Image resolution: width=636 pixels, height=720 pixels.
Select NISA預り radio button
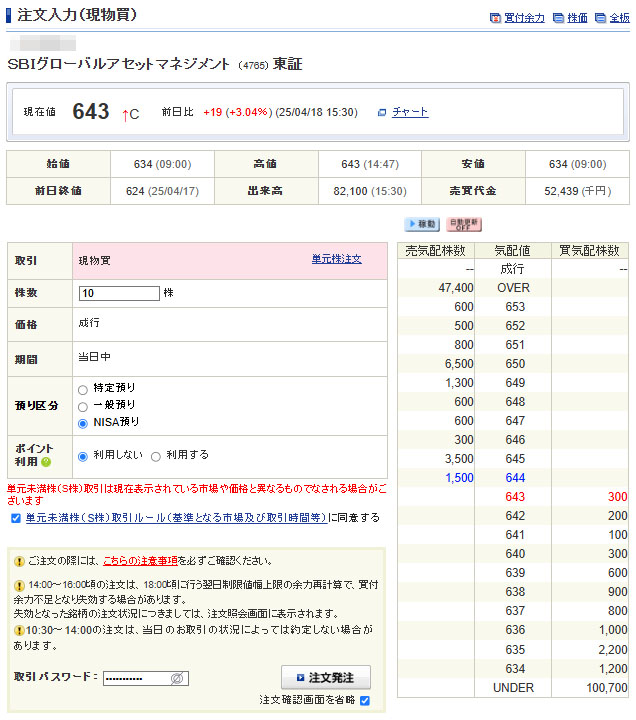click(x=82, y=423)
